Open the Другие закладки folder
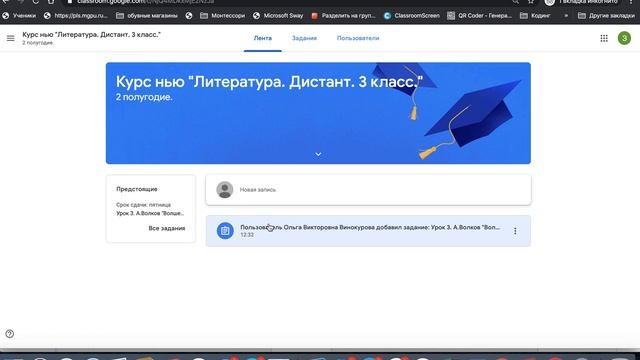This screenshot has height=360, width=640. (607, 16)
